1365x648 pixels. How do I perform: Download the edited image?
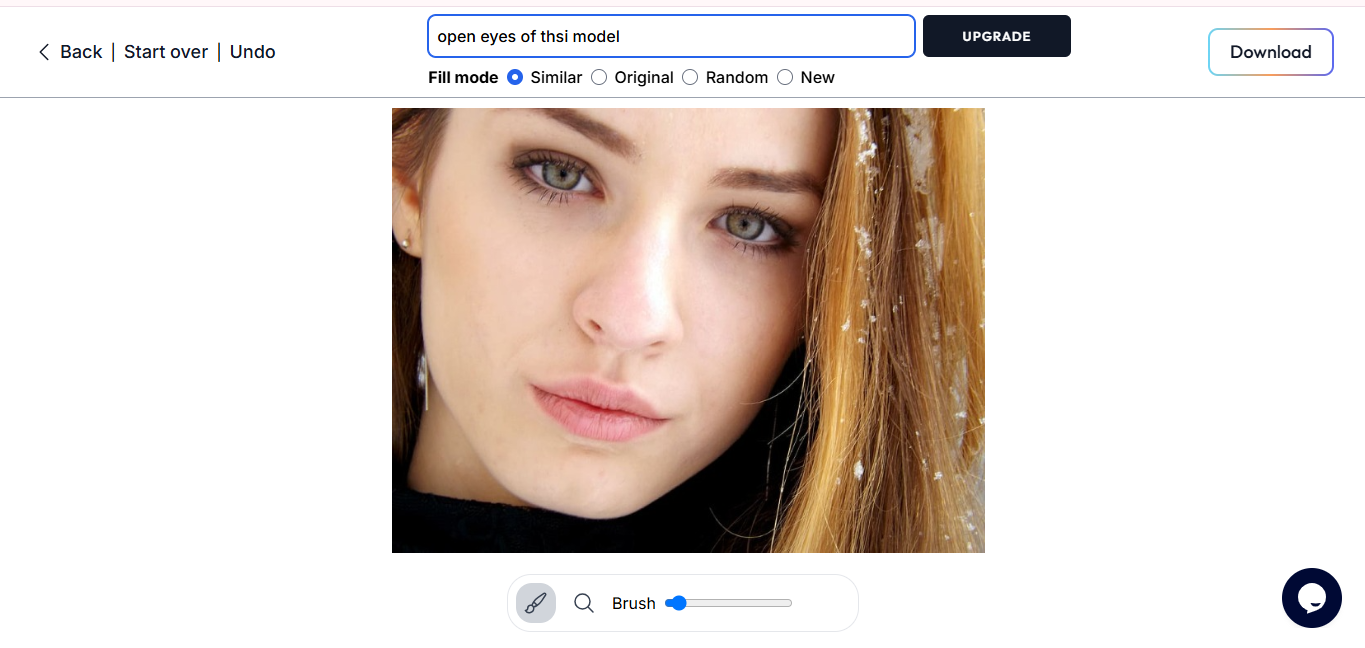tap(1270, 52)
